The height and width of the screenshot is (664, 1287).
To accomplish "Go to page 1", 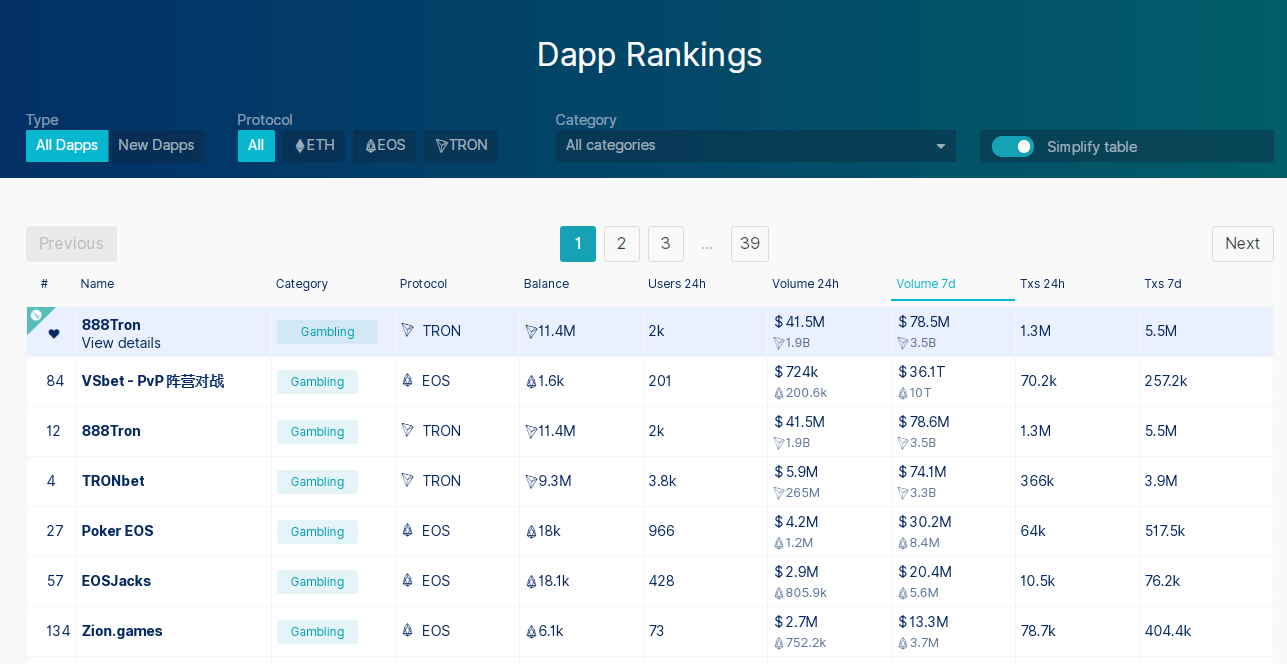I will coord(578,244).
